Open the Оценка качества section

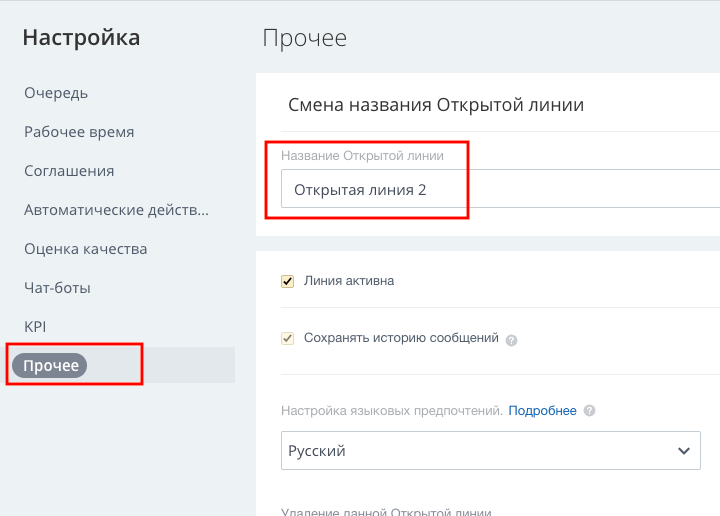[85, 249]
